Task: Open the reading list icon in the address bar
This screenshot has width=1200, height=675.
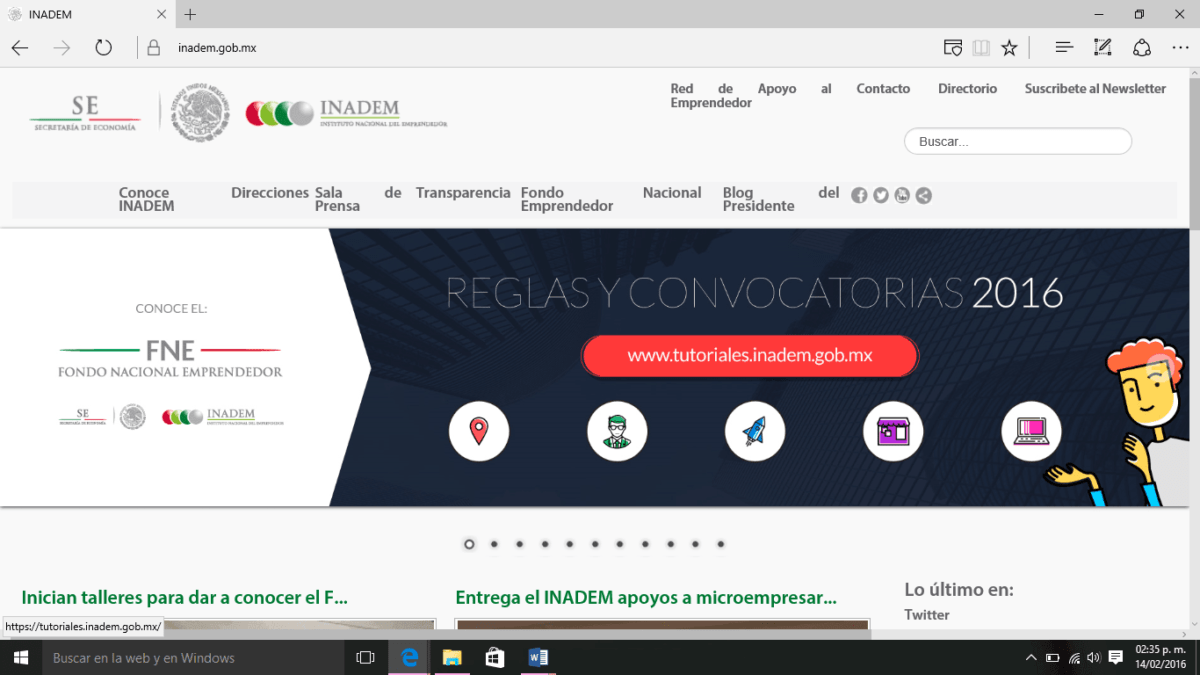Action: click(953, 47)
